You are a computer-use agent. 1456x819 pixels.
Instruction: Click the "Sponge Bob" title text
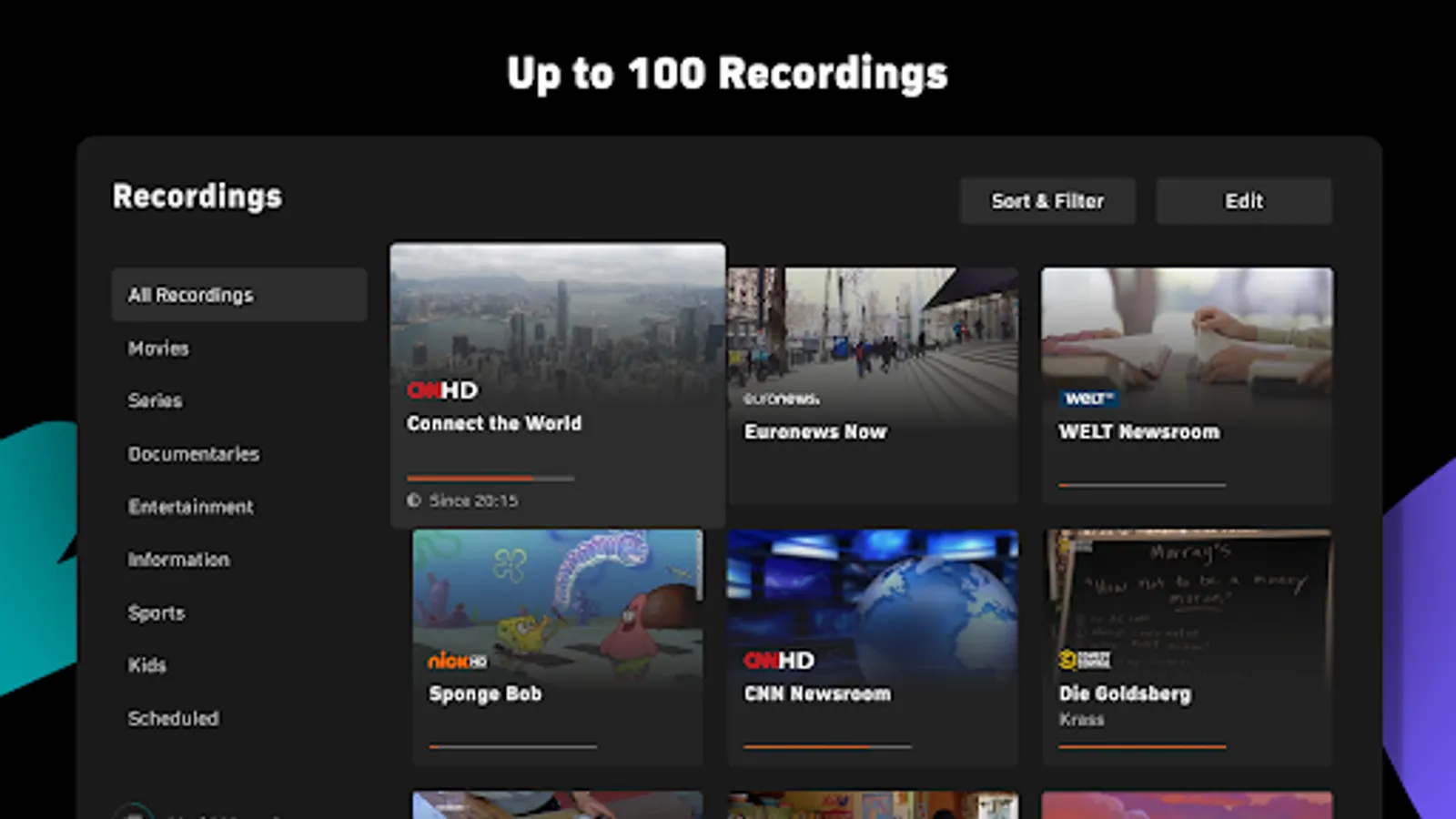tap(485, 694)
